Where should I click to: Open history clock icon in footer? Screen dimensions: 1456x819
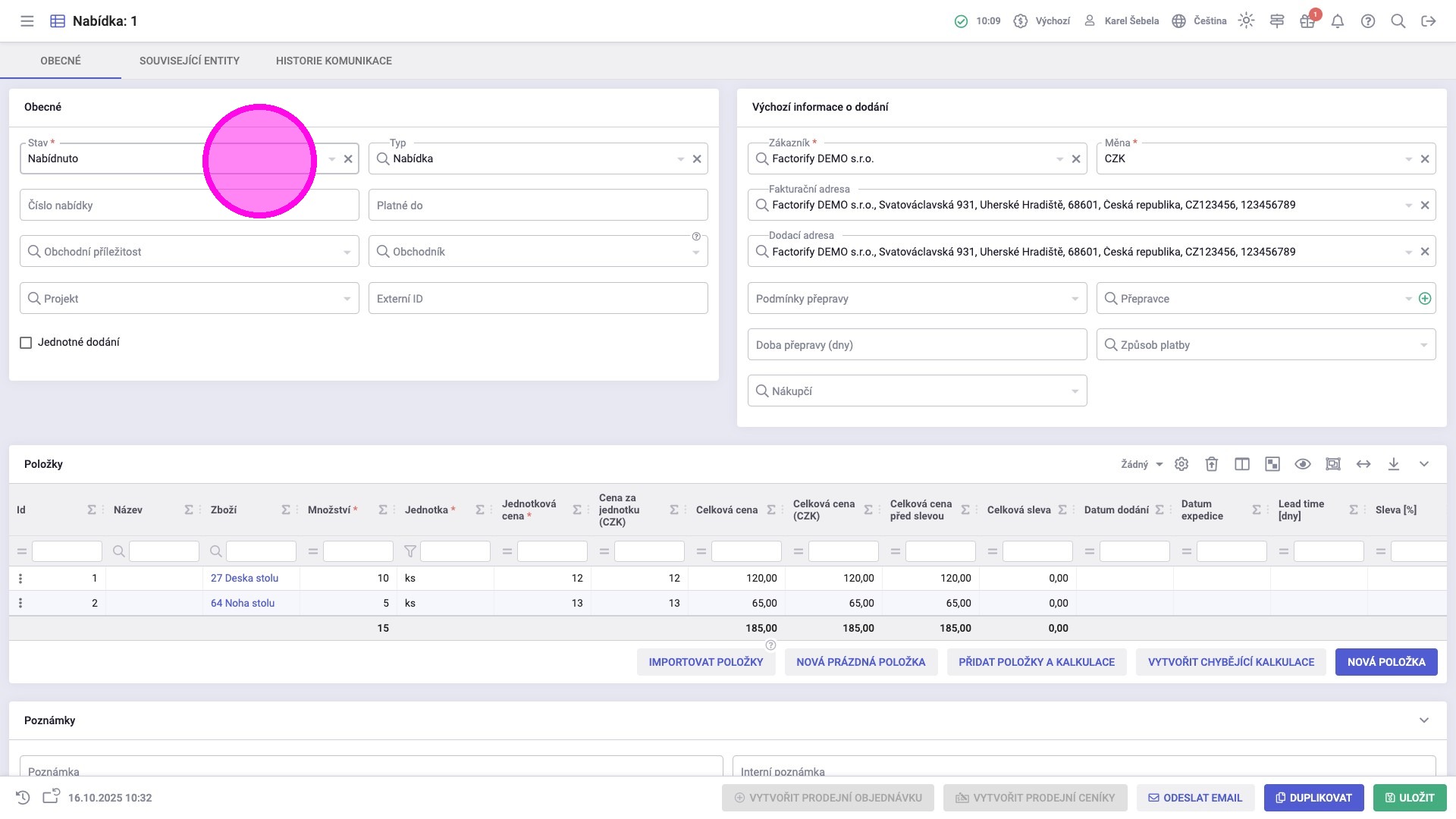point(23,798)
